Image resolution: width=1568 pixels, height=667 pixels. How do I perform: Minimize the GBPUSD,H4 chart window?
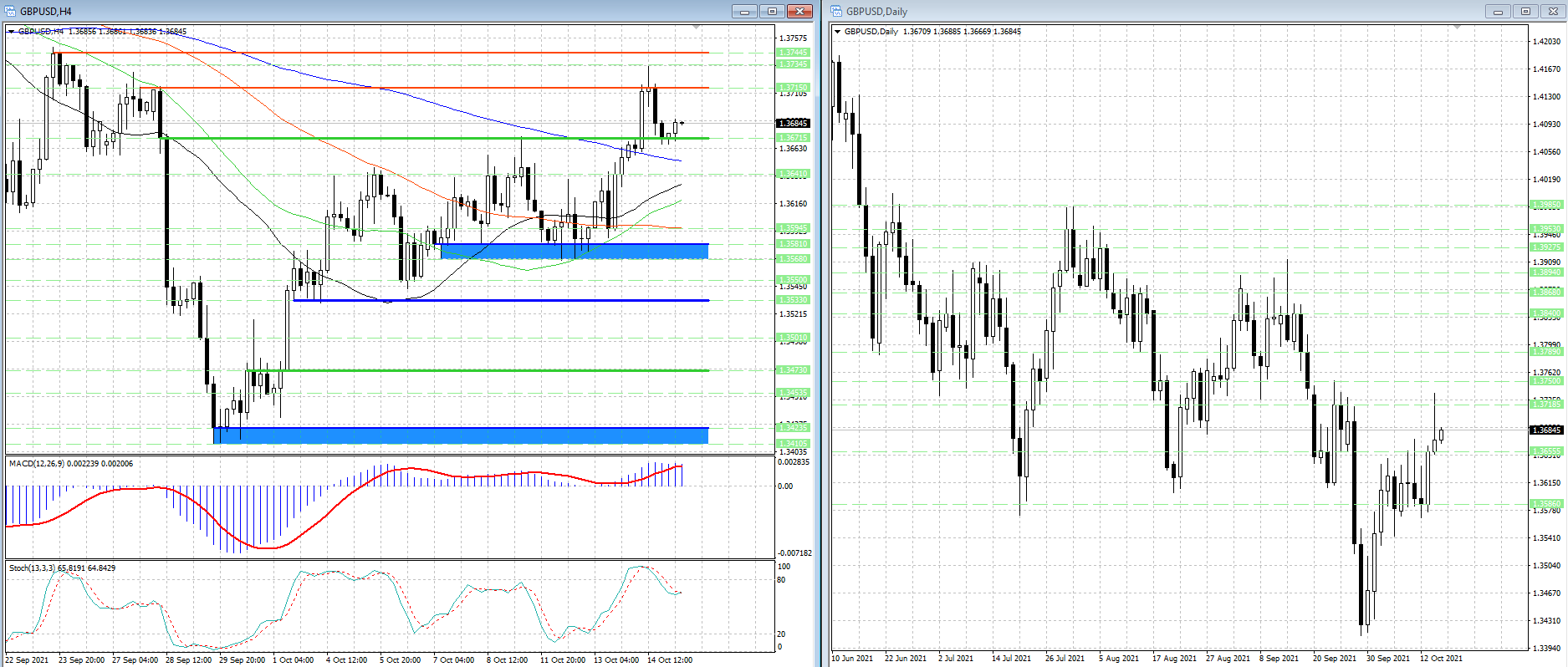(743, 11)
